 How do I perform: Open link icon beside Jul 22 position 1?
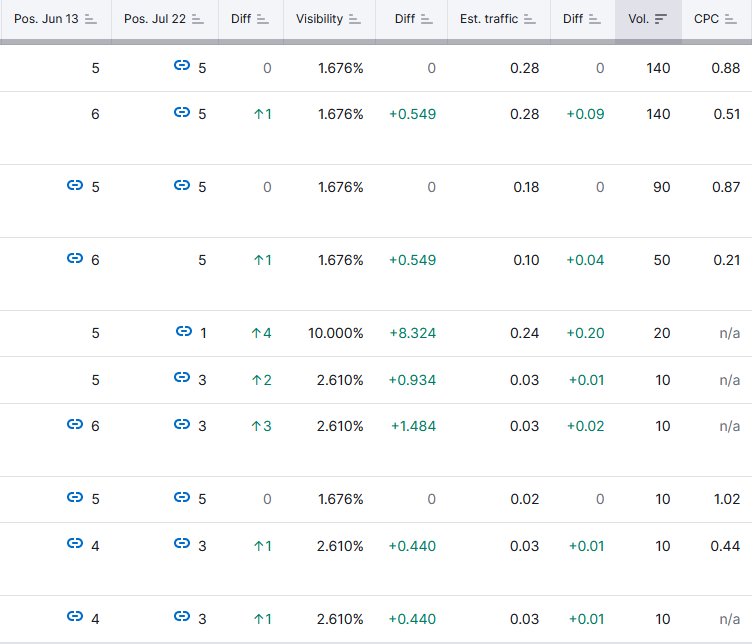[184, 331]
